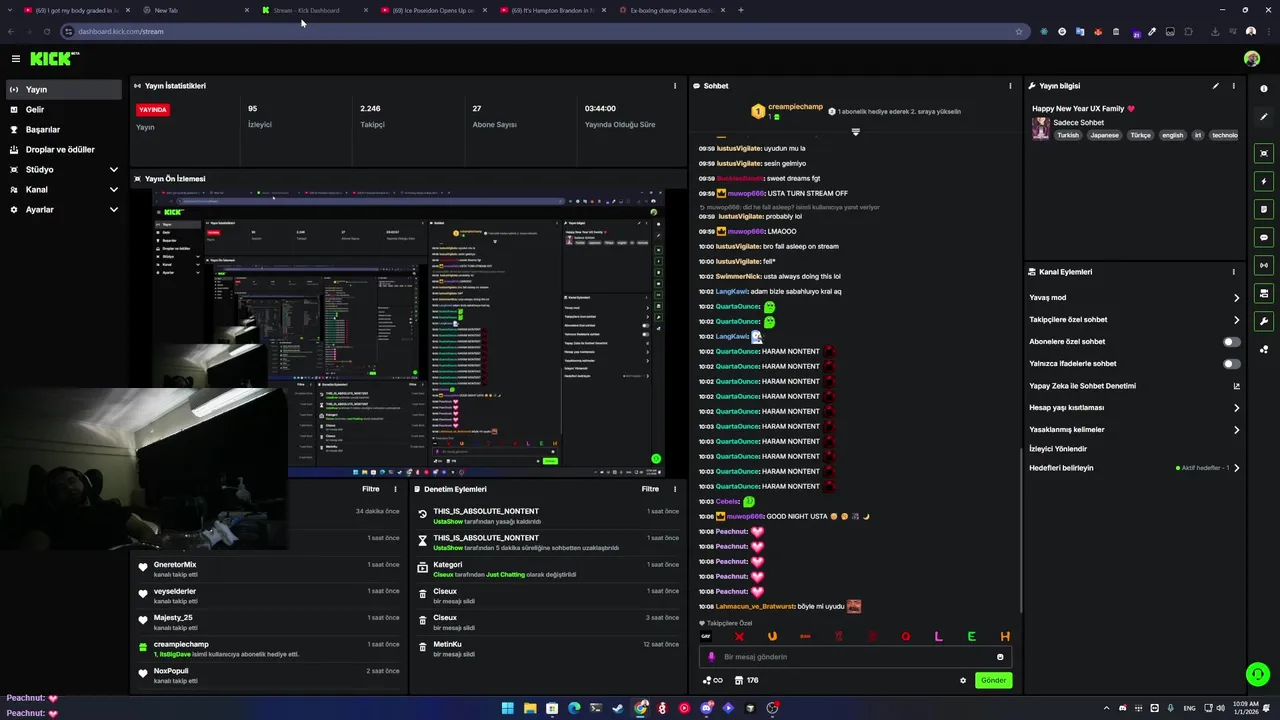Select Başarılar in the left sidebar
Viewport: 1280px width, 720px height.
[x=64, y=130]
